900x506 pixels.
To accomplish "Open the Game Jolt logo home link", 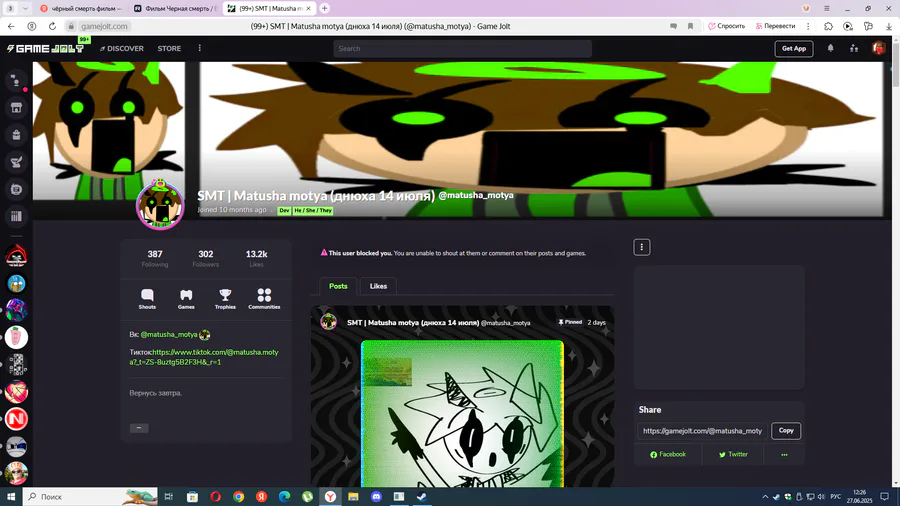I will pos(45,49).
